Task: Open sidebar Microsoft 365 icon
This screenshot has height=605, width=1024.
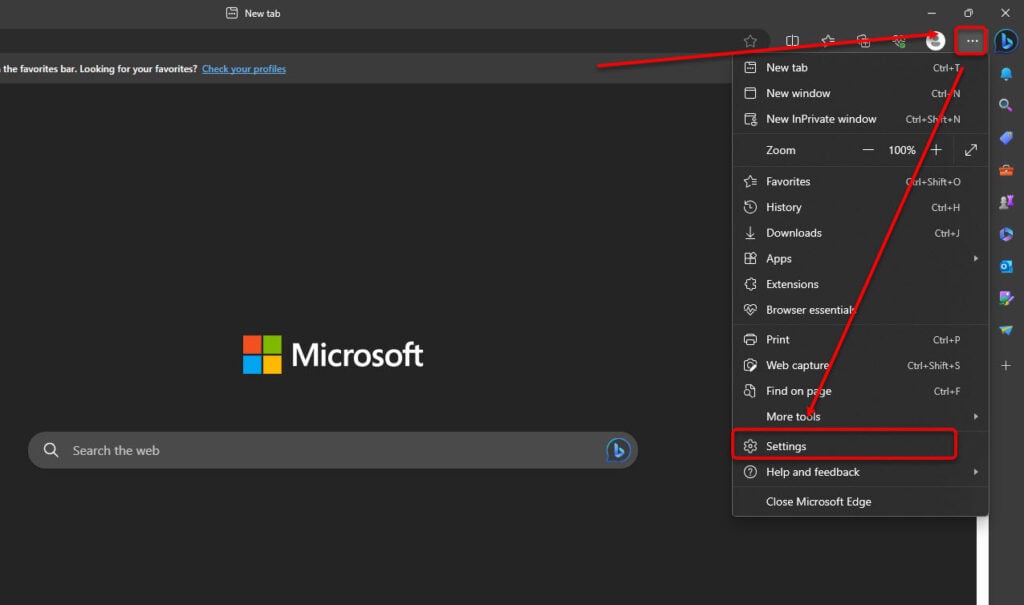Action: (x=1006, y=234)
